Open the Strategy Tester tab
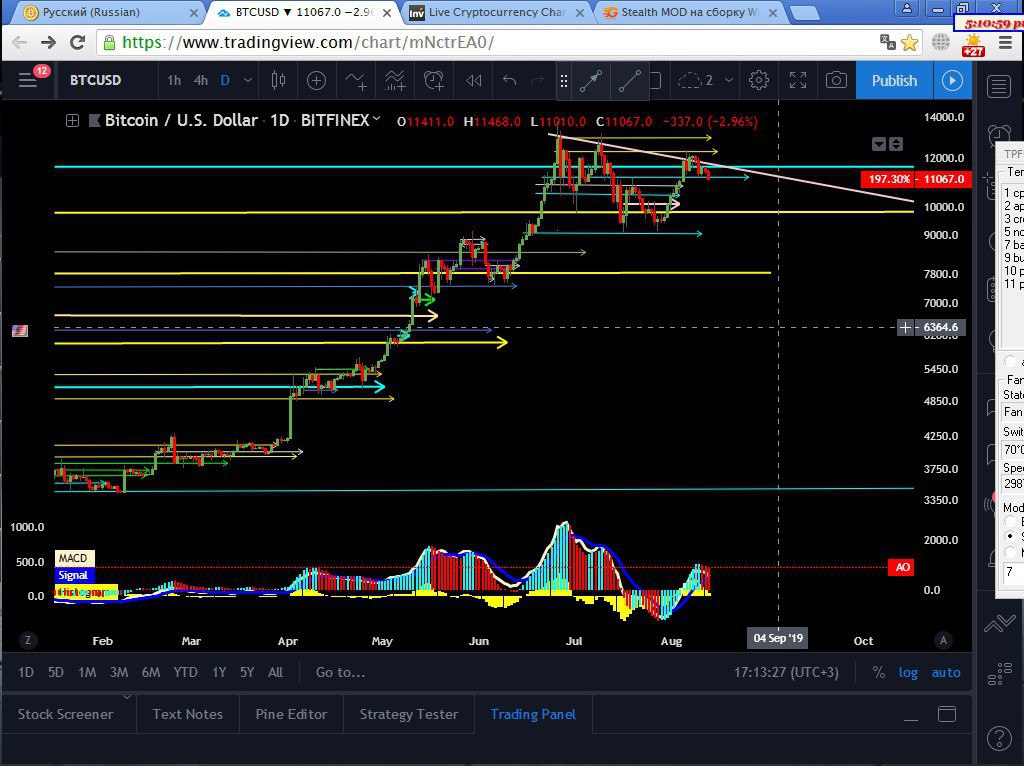Screen dimensions: 1024x768 (409, 714)
